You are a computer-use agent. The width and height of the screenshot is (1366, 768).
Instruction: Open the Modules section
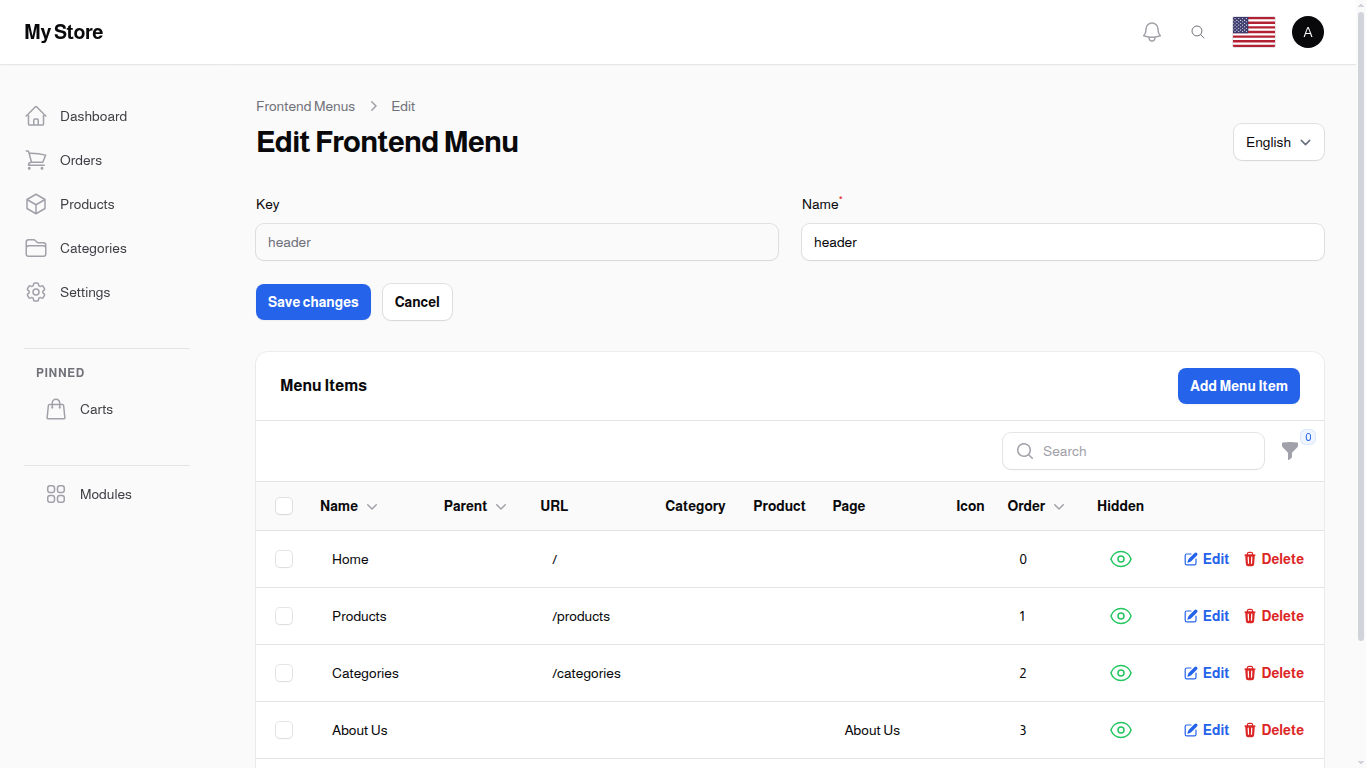click(105, 494)
